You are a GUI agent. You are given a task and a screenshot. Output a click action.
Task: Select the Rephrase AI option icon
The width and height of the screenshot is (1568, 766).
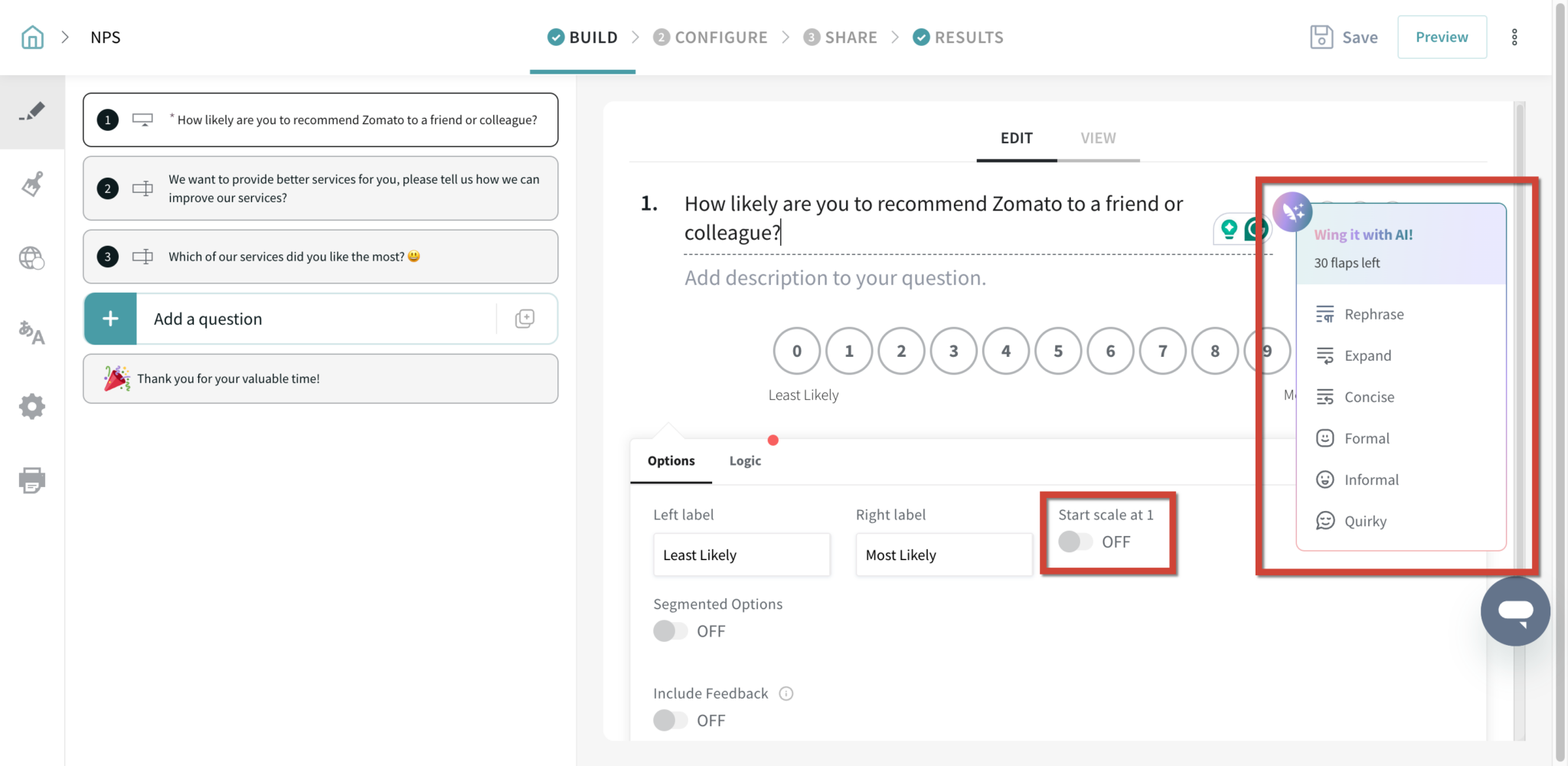pos(1324,313)
